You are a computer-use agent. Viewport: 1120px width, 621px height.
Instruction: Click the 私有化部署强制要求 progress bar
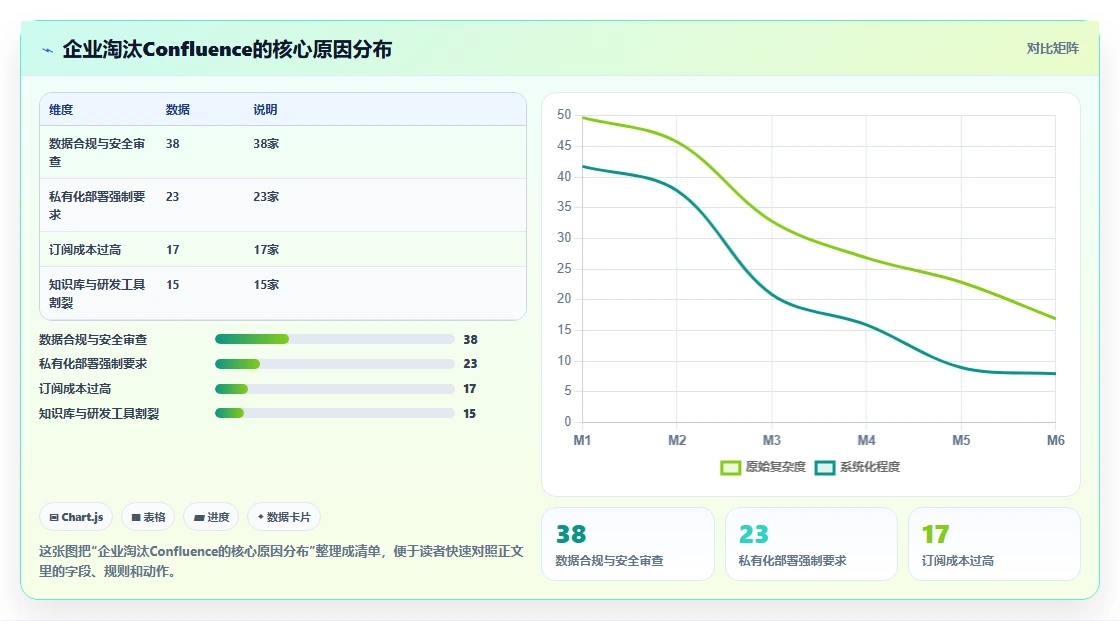334,364
